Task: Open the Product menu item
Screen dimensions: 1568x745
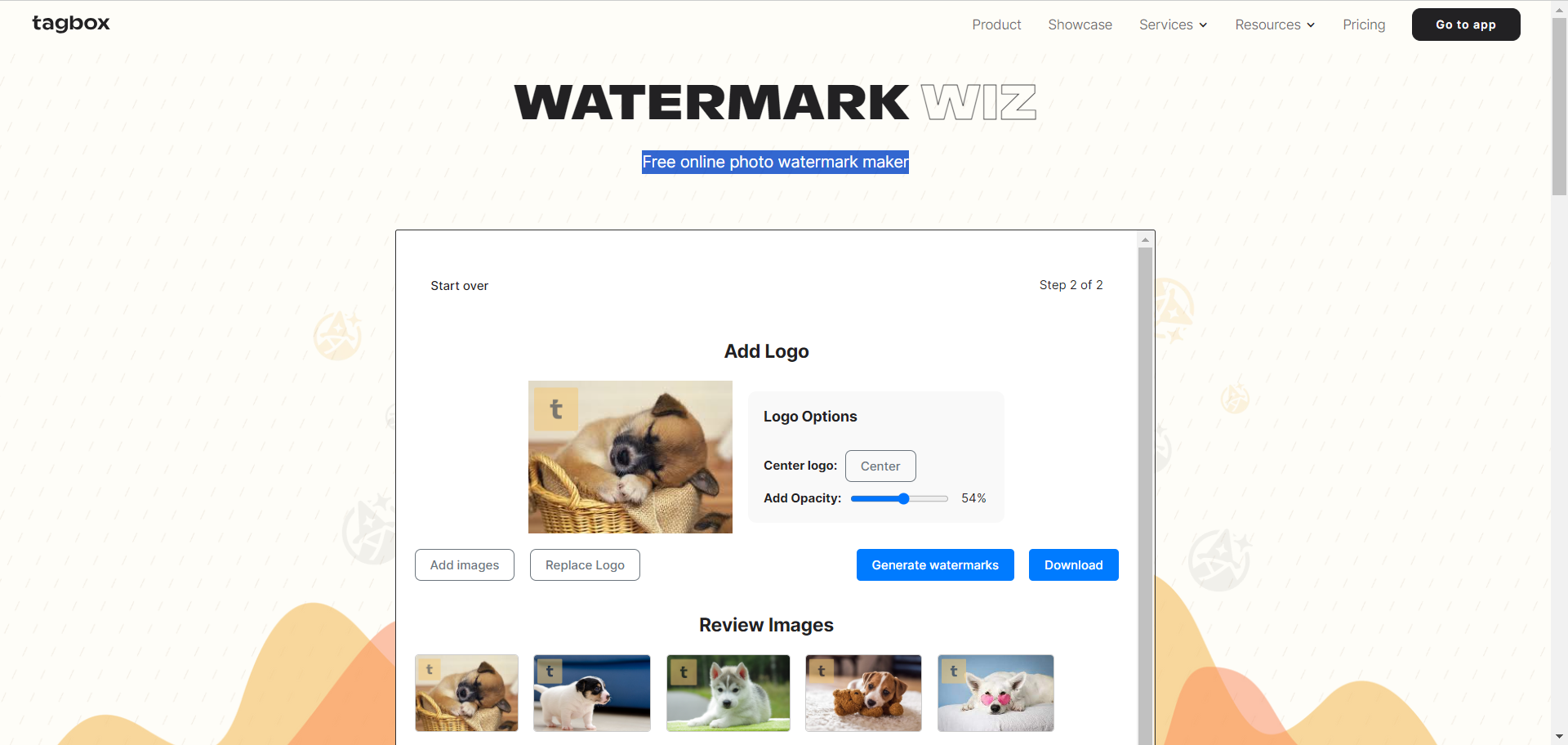Action: 996,25
